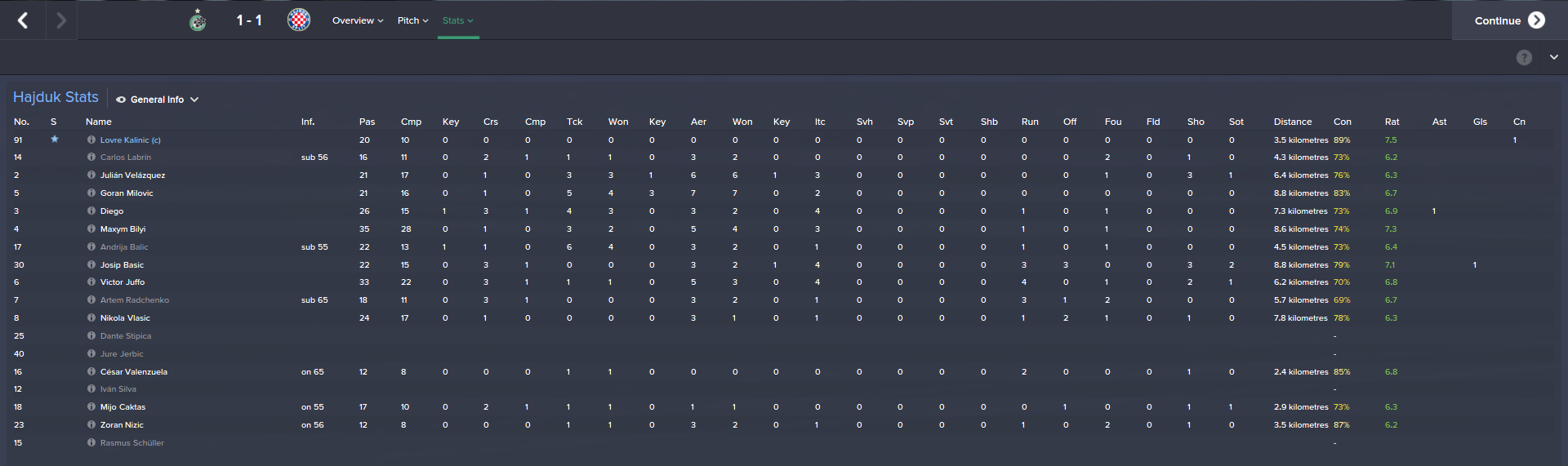Click info icon beside Nikola Vlasic
This screenshot has width=1568, height=466.
pos(91,318)
